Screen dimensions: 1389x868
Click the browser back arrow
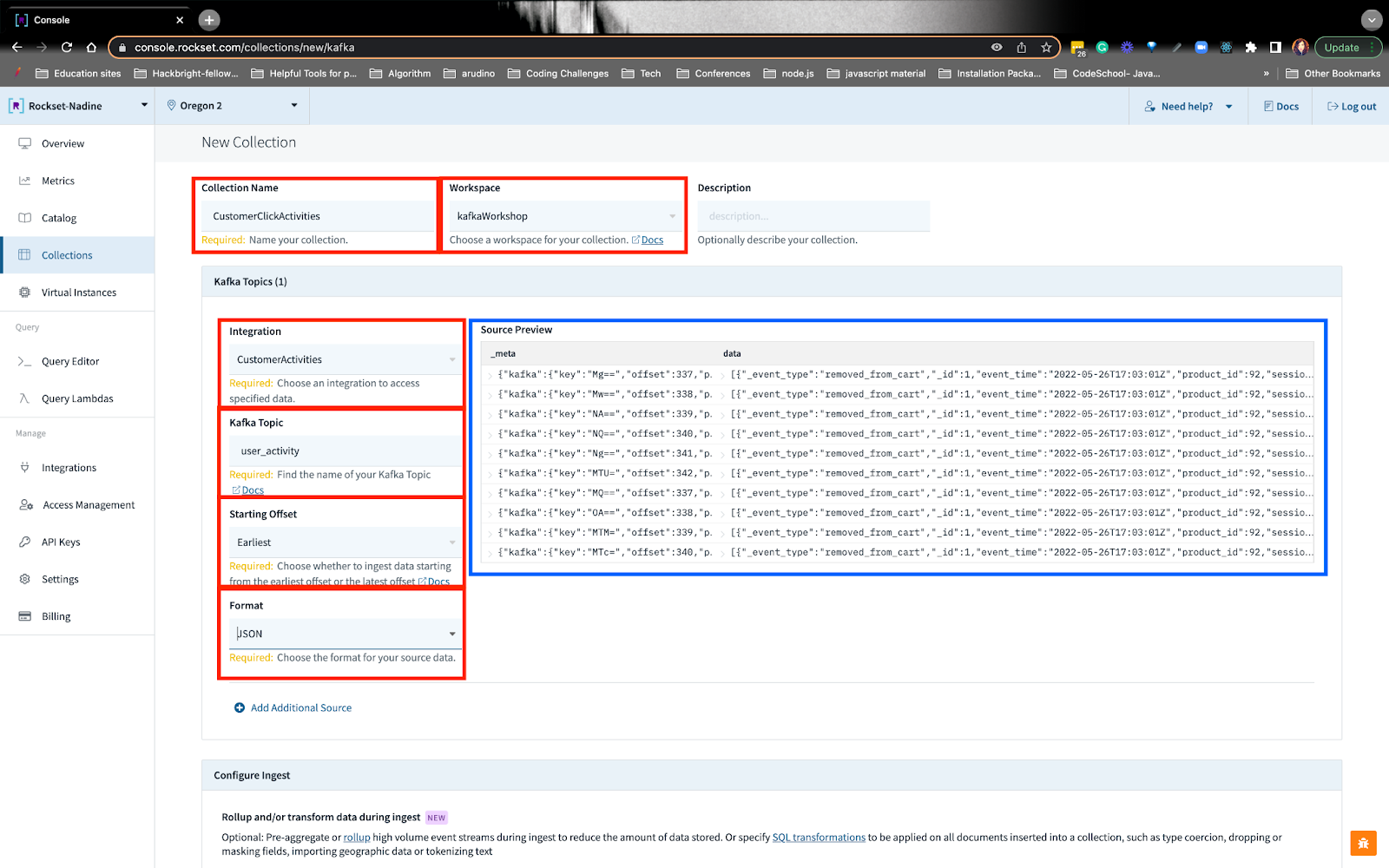point(16,47)
